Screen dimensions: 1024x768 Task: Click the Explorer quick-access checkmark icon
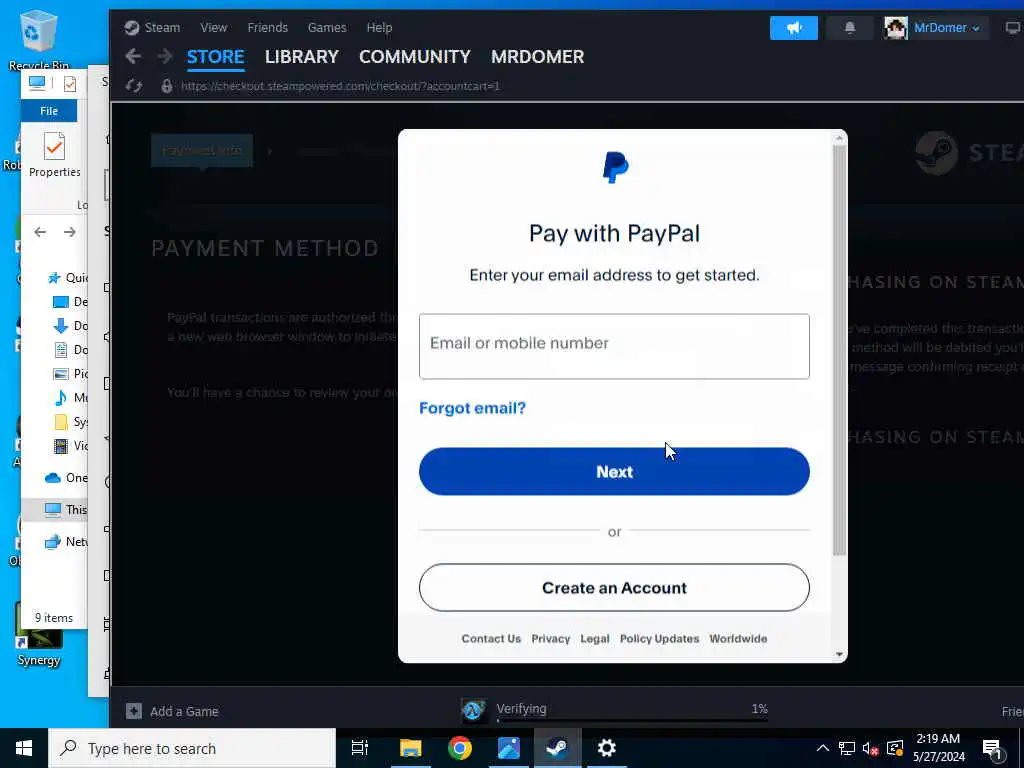tap(70, 84)
